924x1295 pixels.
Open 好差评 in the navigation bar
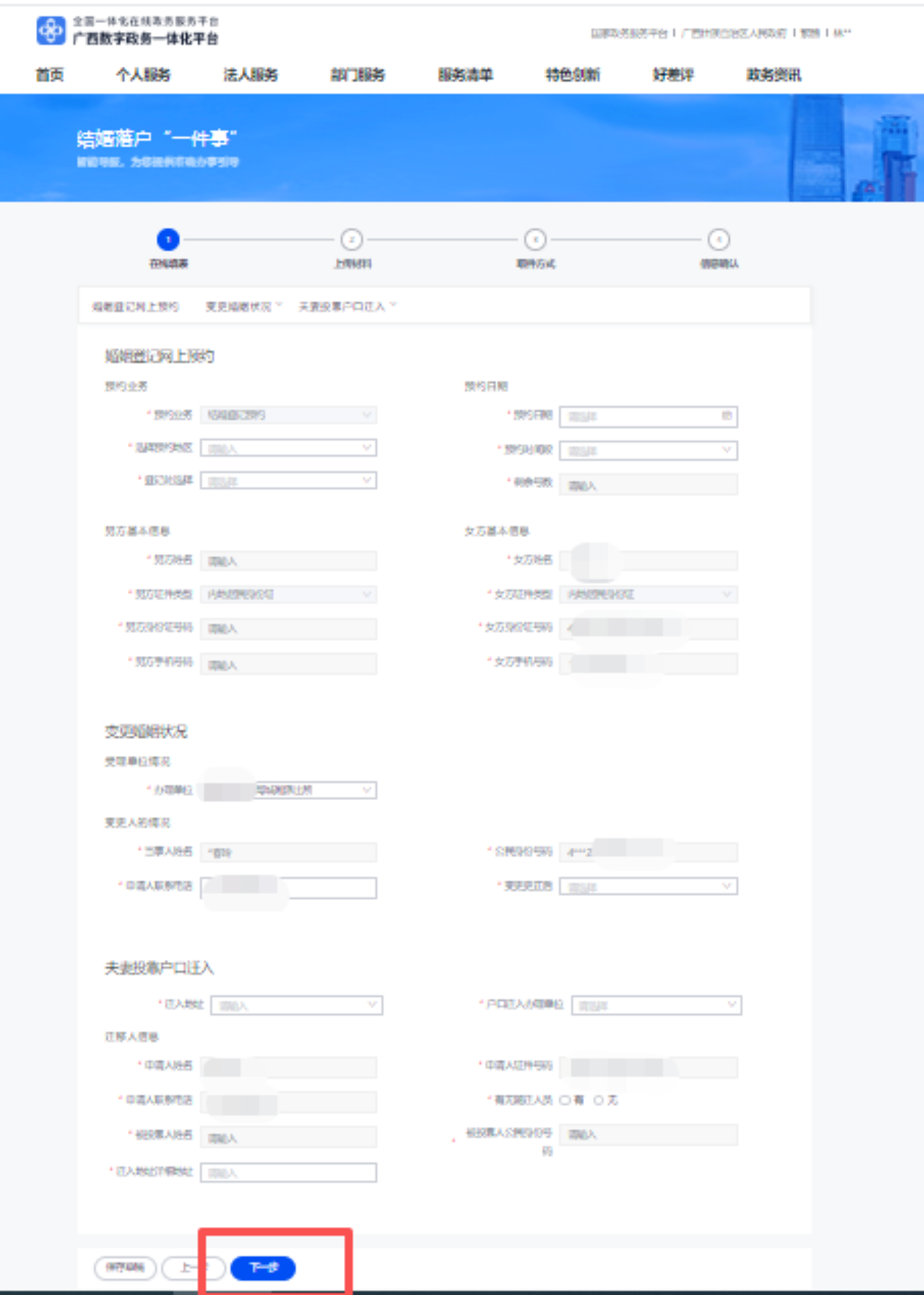tap(672, 75)
